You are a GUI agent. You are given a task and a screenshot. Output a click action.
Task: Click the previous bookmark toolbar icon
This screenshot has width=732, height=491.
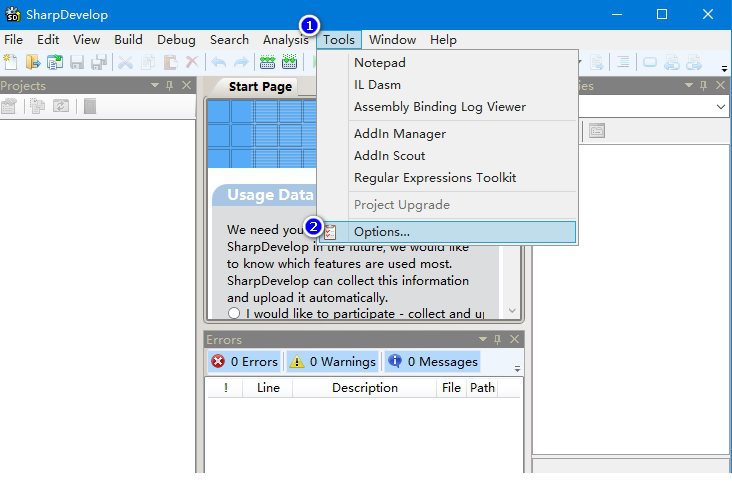point(672,62)
